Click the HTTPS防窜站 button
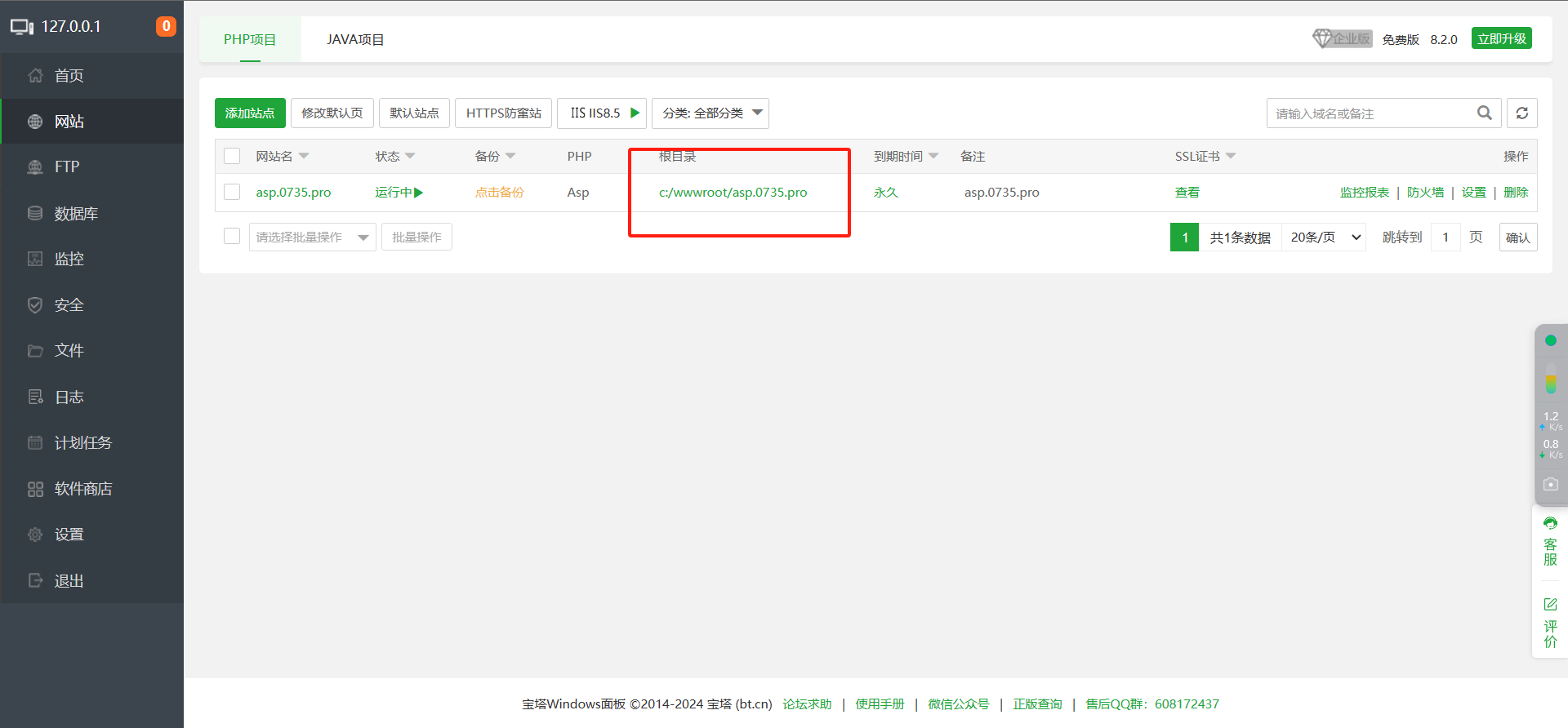This screenshot has width=1568, height=728. point(504,113)
